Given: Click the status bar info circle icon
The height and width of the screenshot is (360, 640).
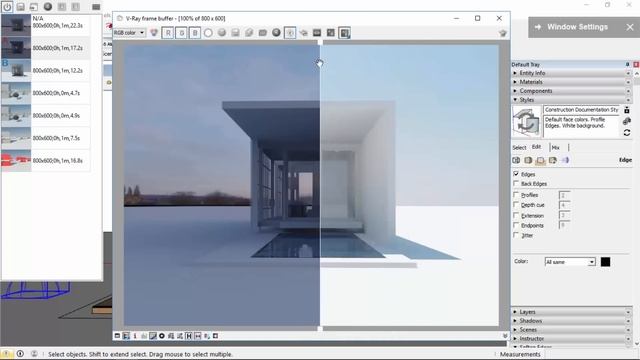Looking at the screenshot, I should click(20, 354).
